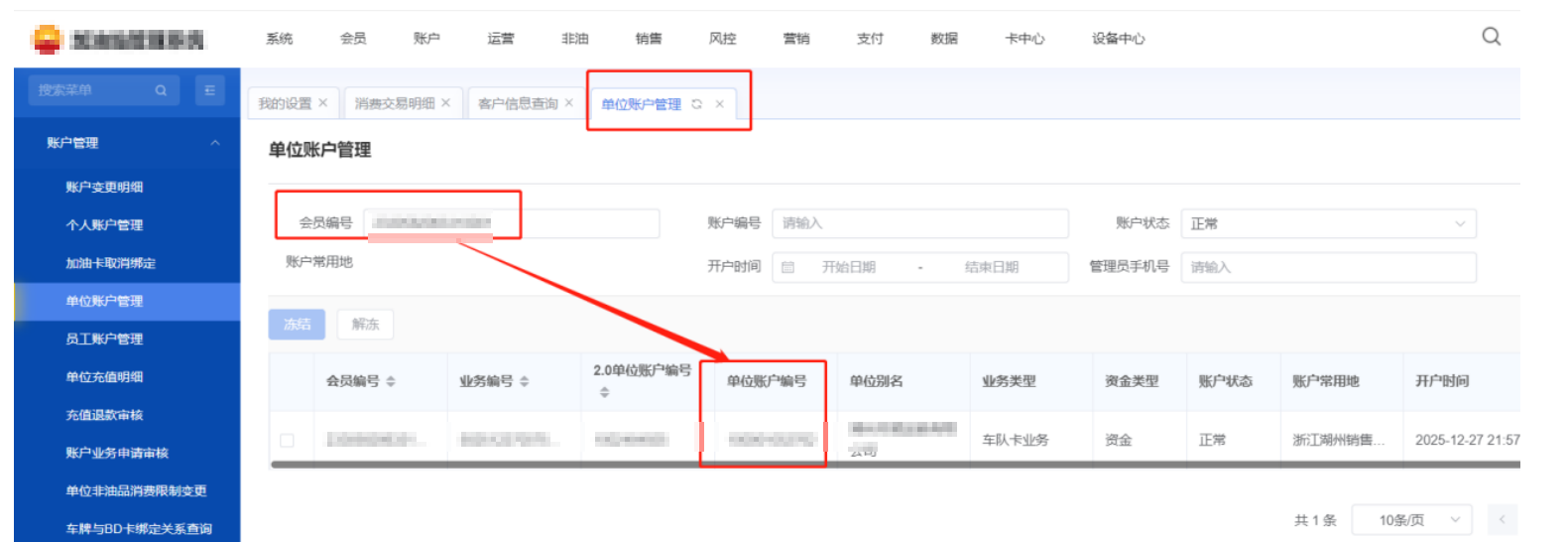Sort table by 业务编号 column

click(x=525, y=382)
